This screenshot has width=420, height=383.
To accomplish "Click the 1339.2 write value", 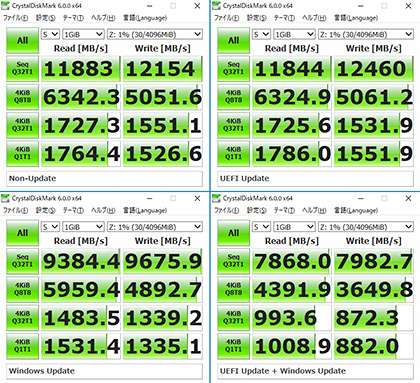I will (x=163, y=318).
